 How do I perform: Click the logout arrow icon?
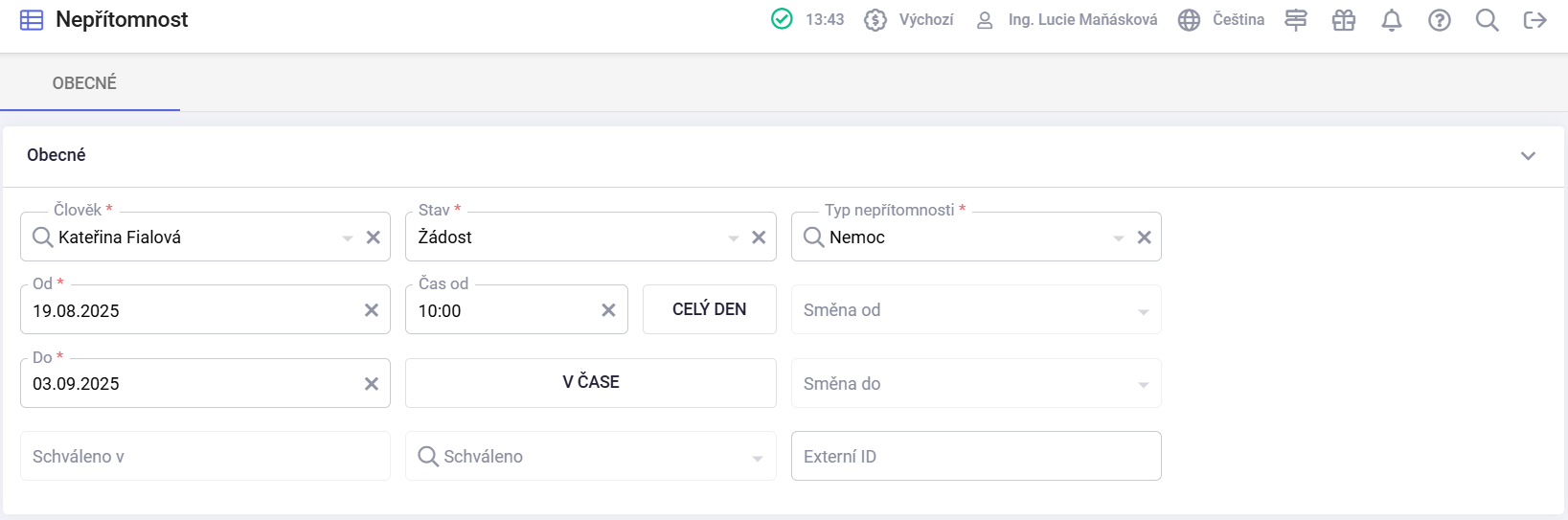click(x=1535, y=20)
